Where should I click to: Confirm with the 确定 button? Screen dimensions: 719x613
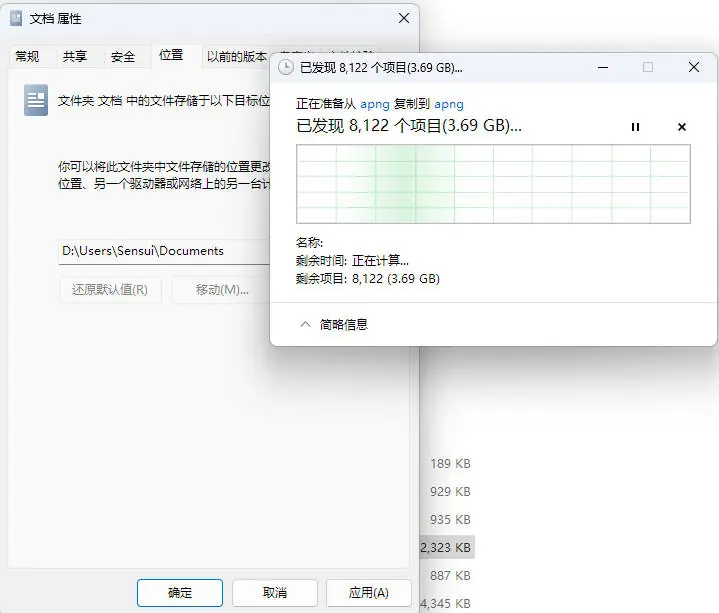tap(180, 593)
